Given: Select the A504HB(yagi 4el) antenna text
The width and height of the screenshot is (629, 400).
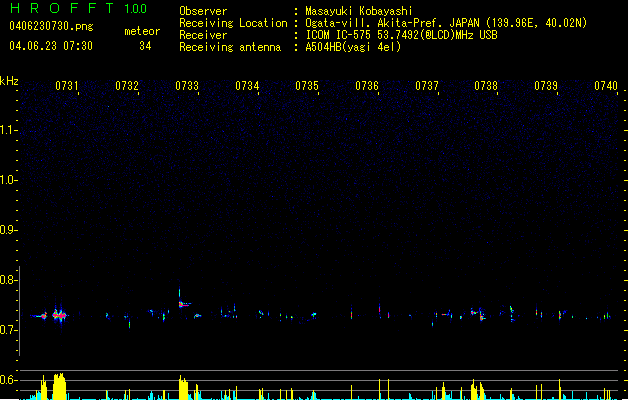Looking at the screenshot, I should [353, 47].
